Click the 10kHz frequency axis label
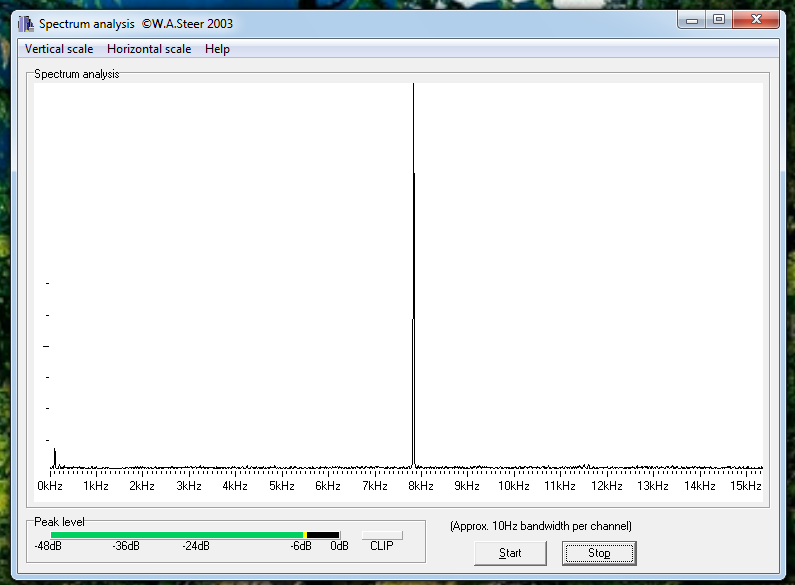Screen dimensions: 795x585 [x=514, y=486]
